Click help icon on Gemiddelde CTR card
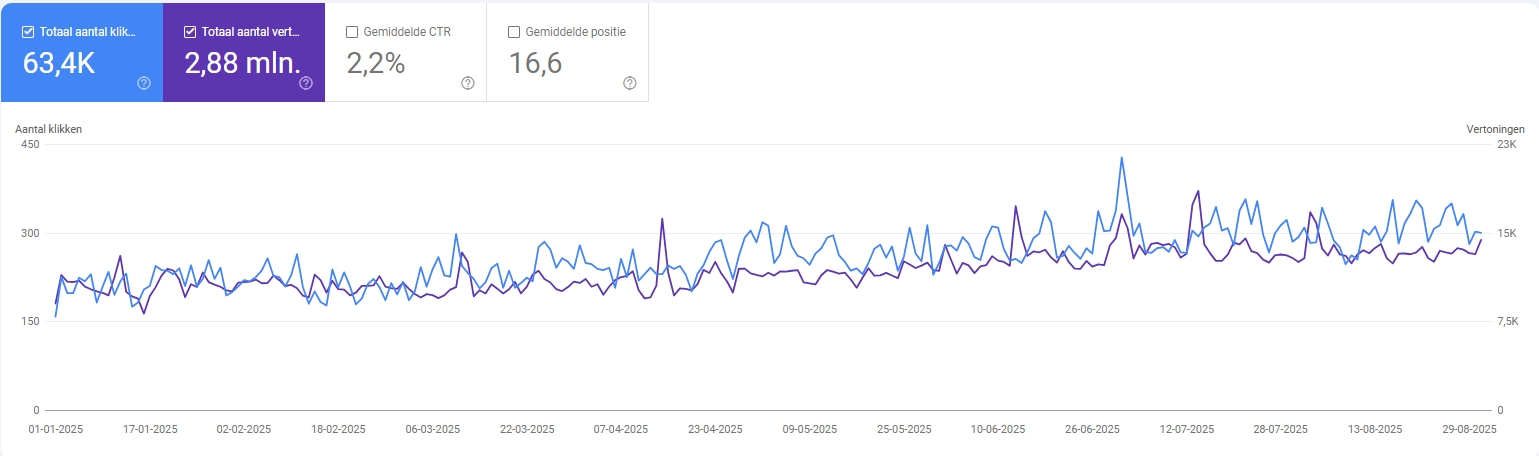The height and width of the screenshot is (456, 1539). tap(468, 83)
